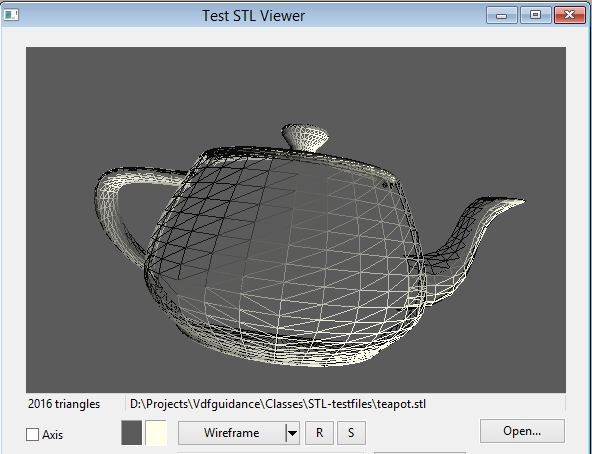Viewport: 592px width, 454px height.
Task: Click the teapot.stl file path in status bar
Action: tap(278, 404)
